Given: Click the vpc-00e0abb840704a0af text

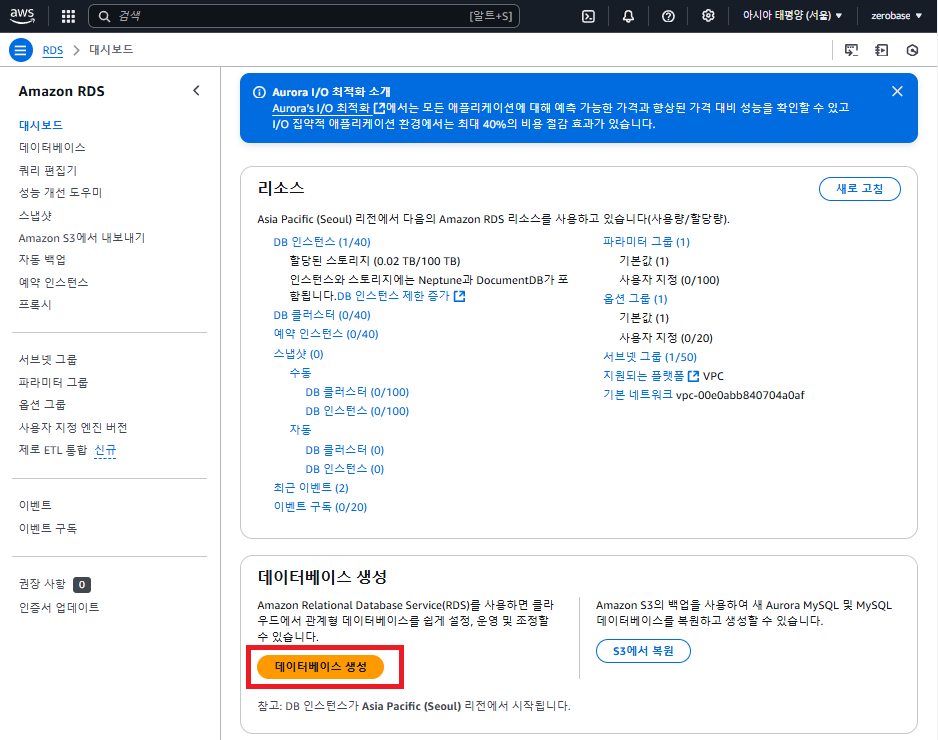Looking at the screenshot, I should pyautogui.click(x=740, y=395).
